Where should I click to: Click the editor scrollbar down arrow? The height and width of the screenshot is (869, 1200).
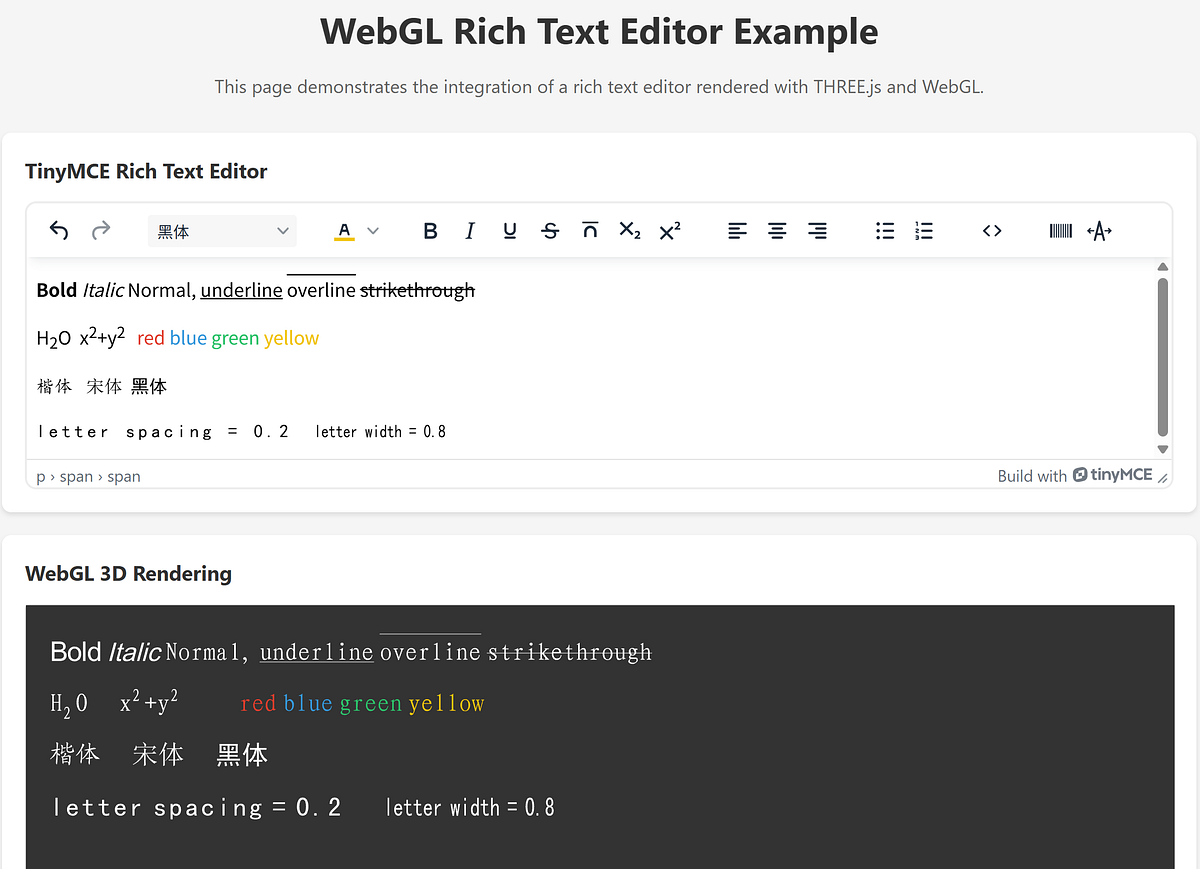pyautogui.click(x=1162, y=449)
